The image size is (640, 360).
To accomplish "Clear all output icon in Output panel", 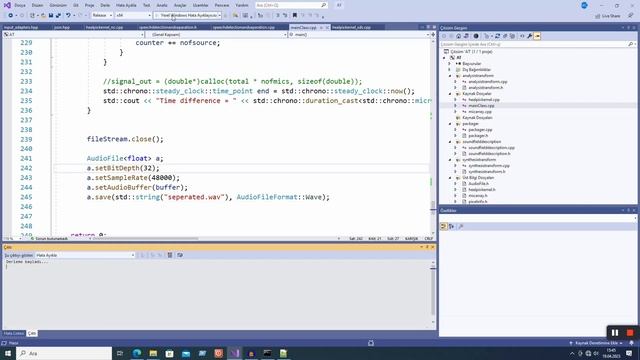I will (170, 255).
